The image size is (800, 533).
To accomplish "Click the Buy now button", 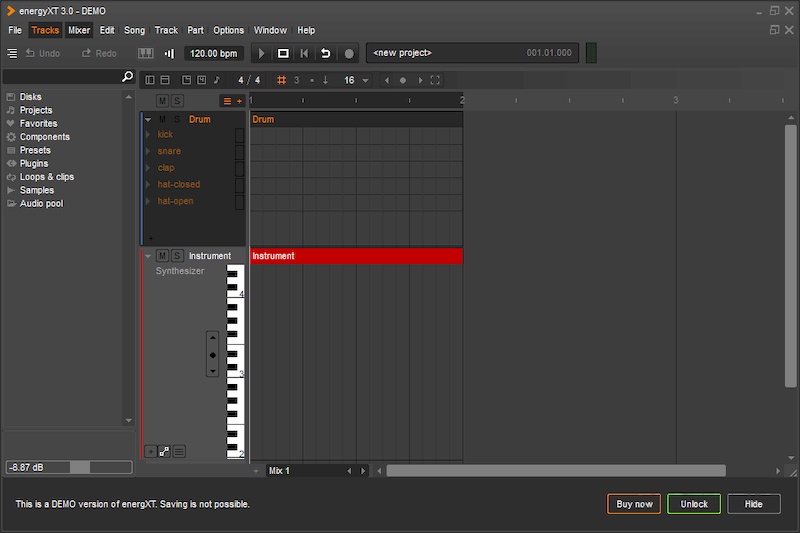I will [634, 504].
